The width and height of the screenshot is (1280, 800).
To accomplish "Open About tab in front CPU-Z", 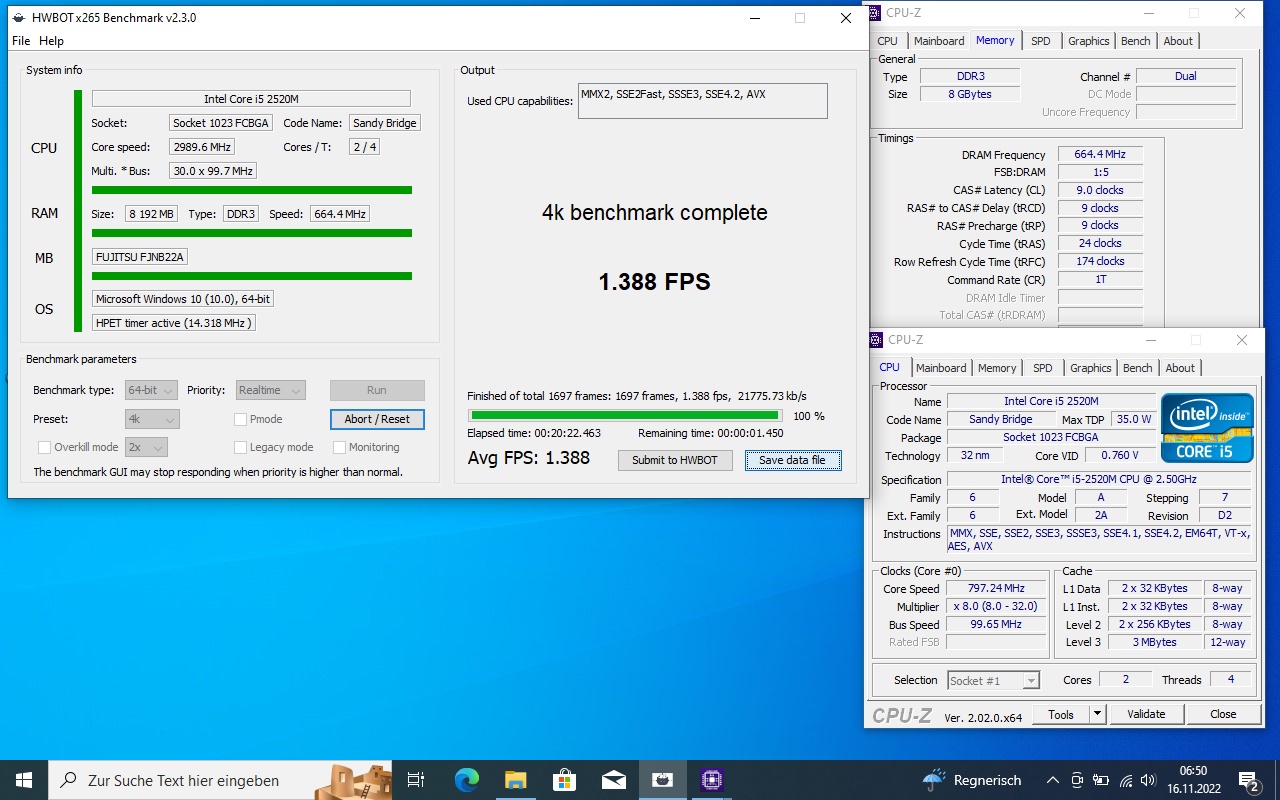I will 1180,368.
